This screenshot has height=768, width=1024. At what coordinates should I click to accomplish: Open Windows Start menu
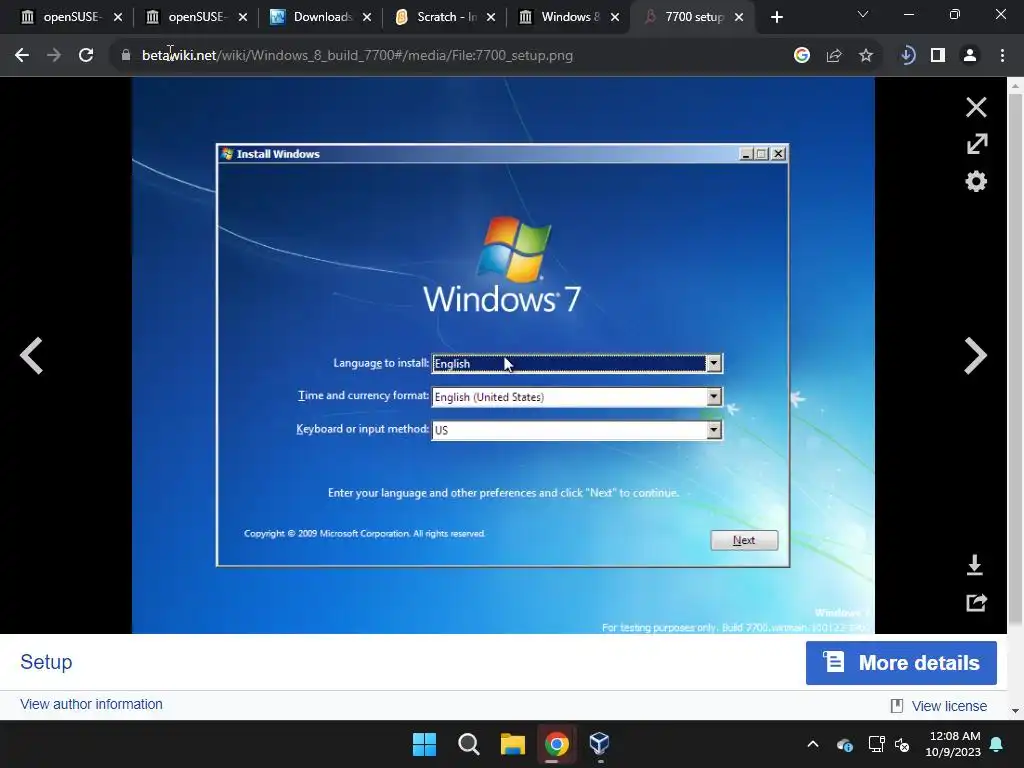(x=424, y=744)
